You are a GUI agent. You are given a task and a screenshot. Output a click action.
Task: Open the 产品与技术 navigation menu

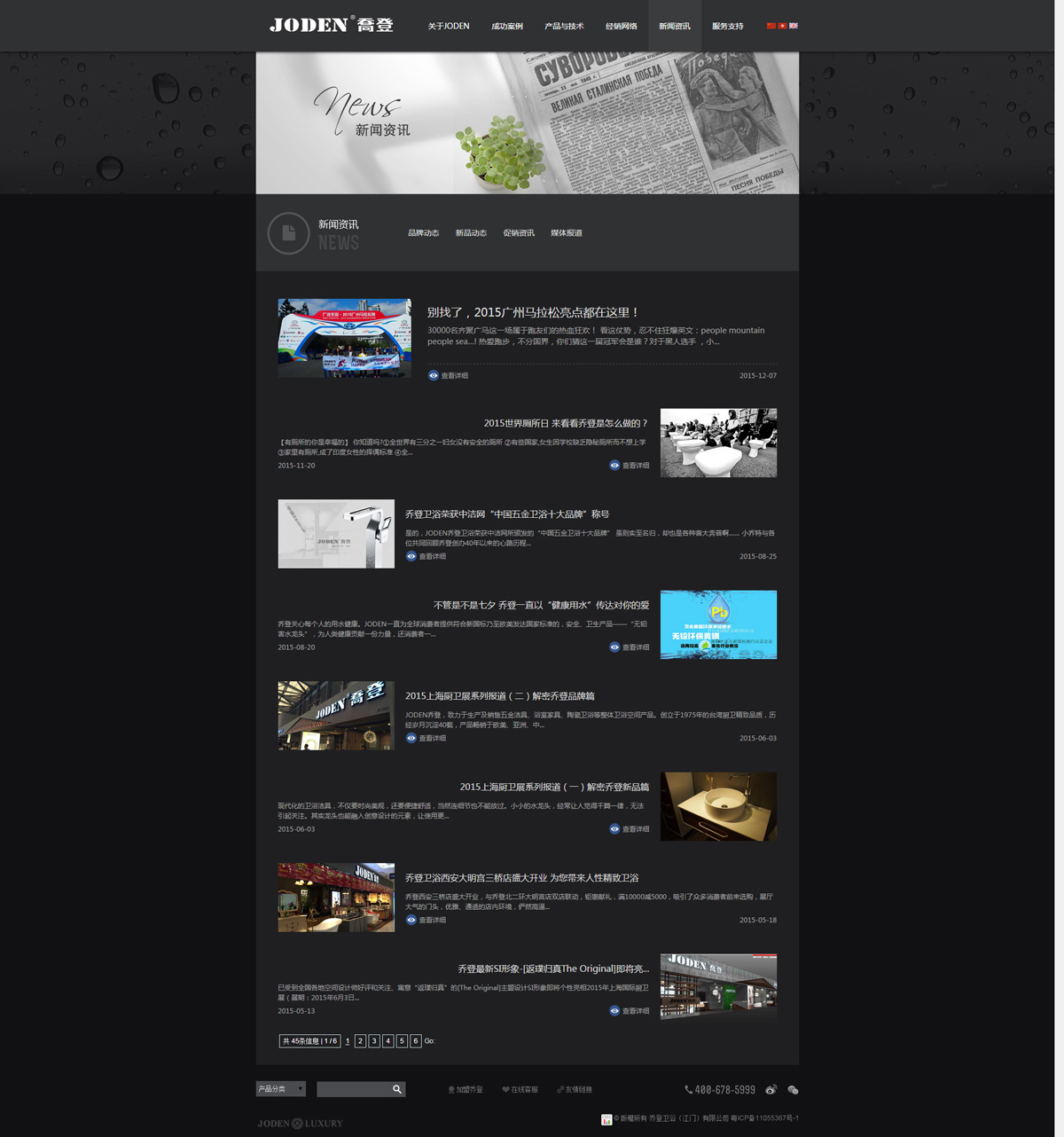[x=564, y=27]
